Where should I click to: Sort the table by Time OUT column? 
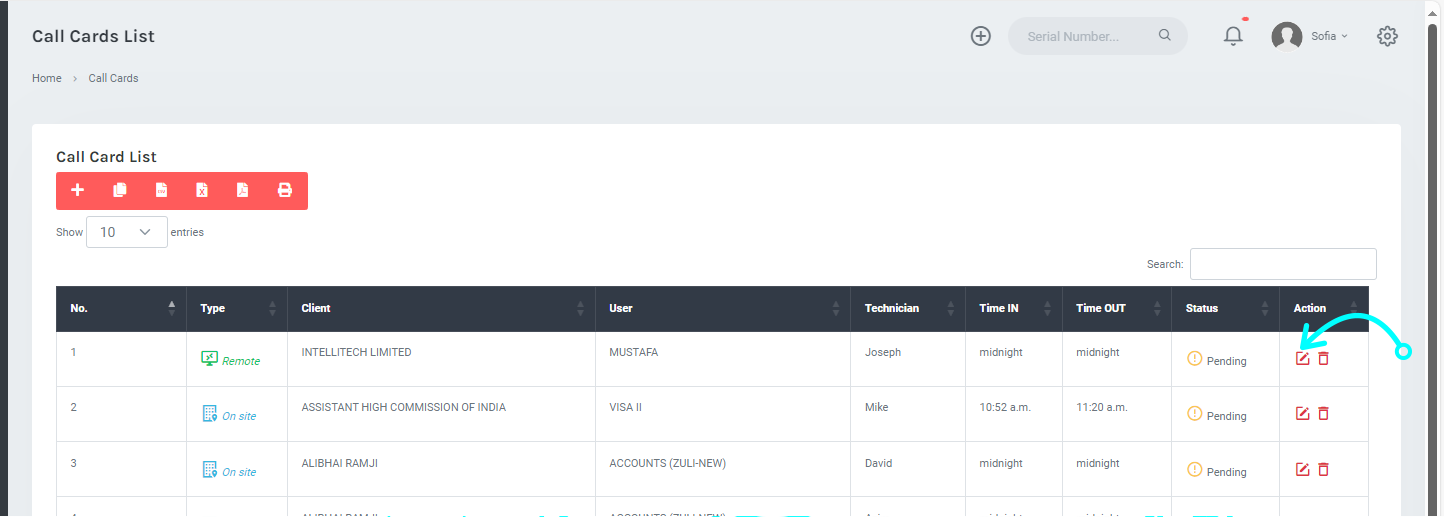pyautogui.click(x=1117, y=309)
